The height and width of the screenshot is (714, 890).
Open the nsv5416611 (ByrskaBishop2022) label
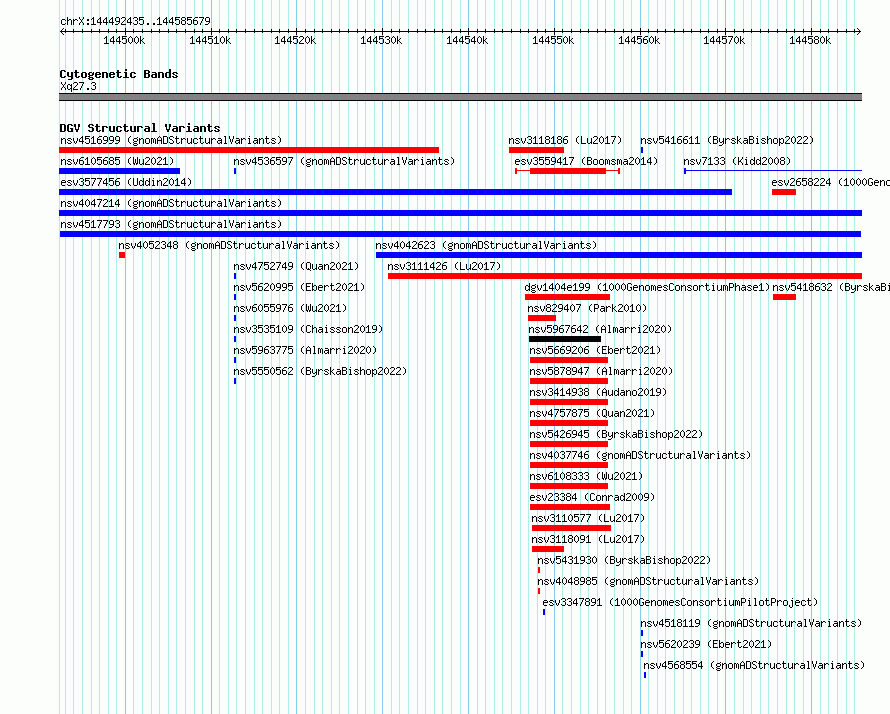(x=727, y=140)
